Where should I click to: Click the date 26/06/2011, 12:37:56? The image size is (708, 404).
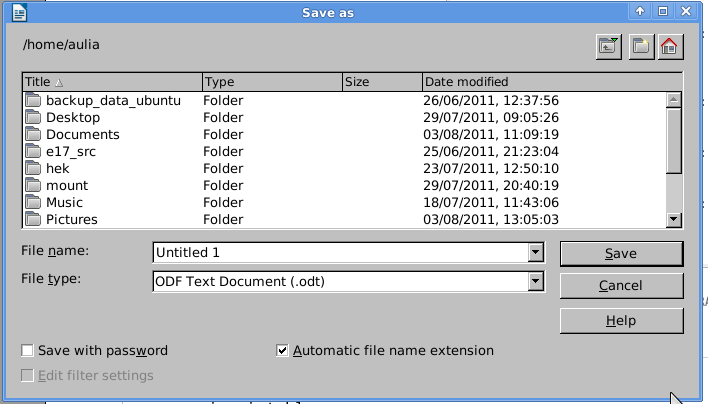[491, 100]
